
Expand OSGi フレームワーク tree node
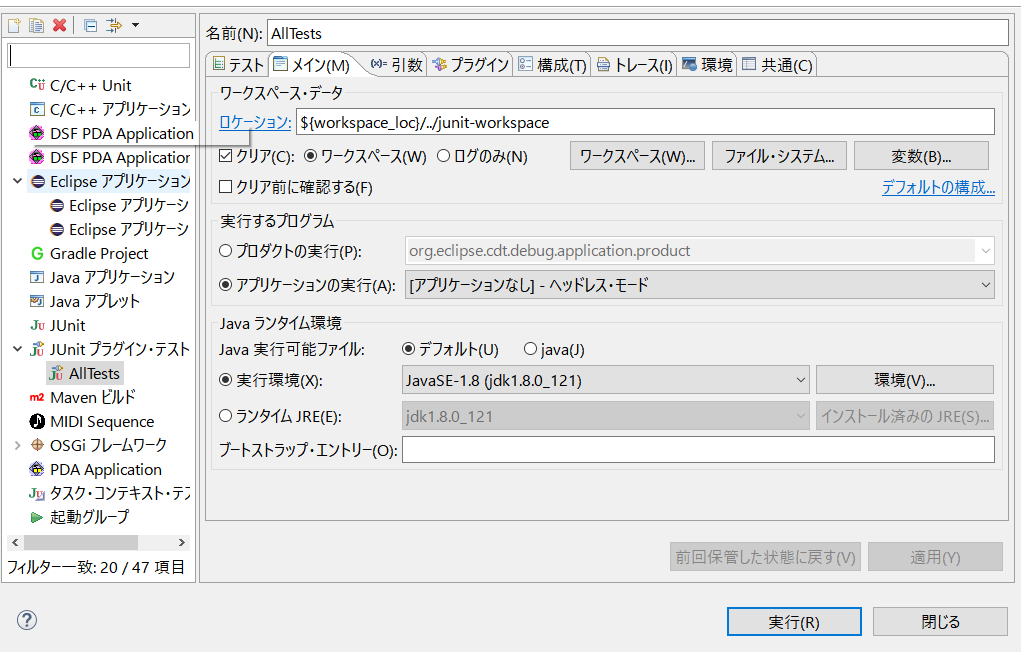coord(18,446)
